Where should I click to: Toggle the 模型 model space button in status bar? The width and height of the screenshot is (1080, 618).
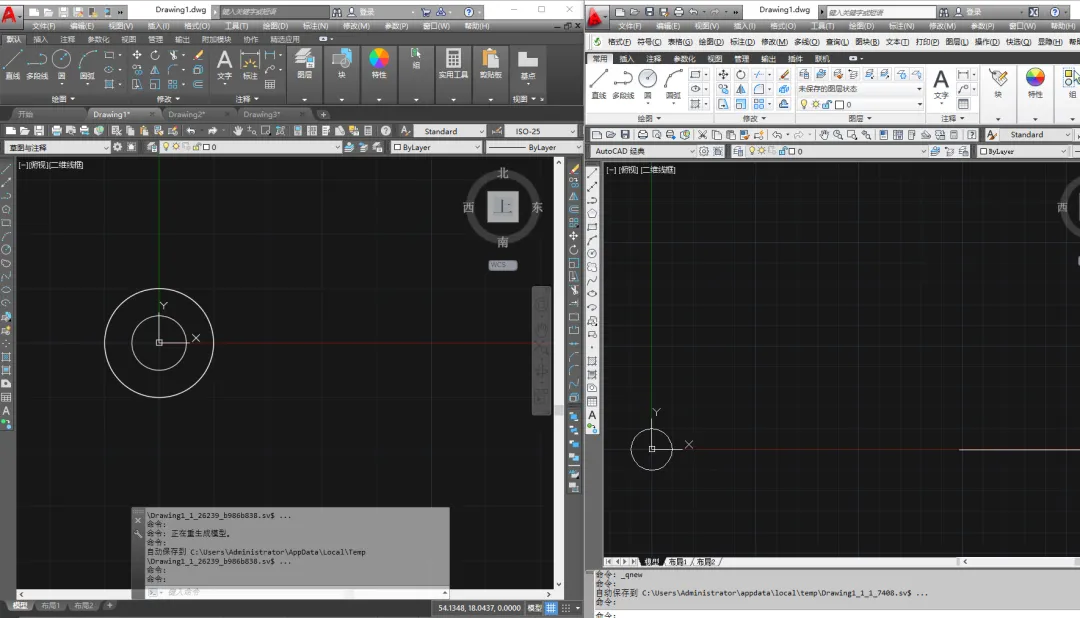tap(535, 607)
